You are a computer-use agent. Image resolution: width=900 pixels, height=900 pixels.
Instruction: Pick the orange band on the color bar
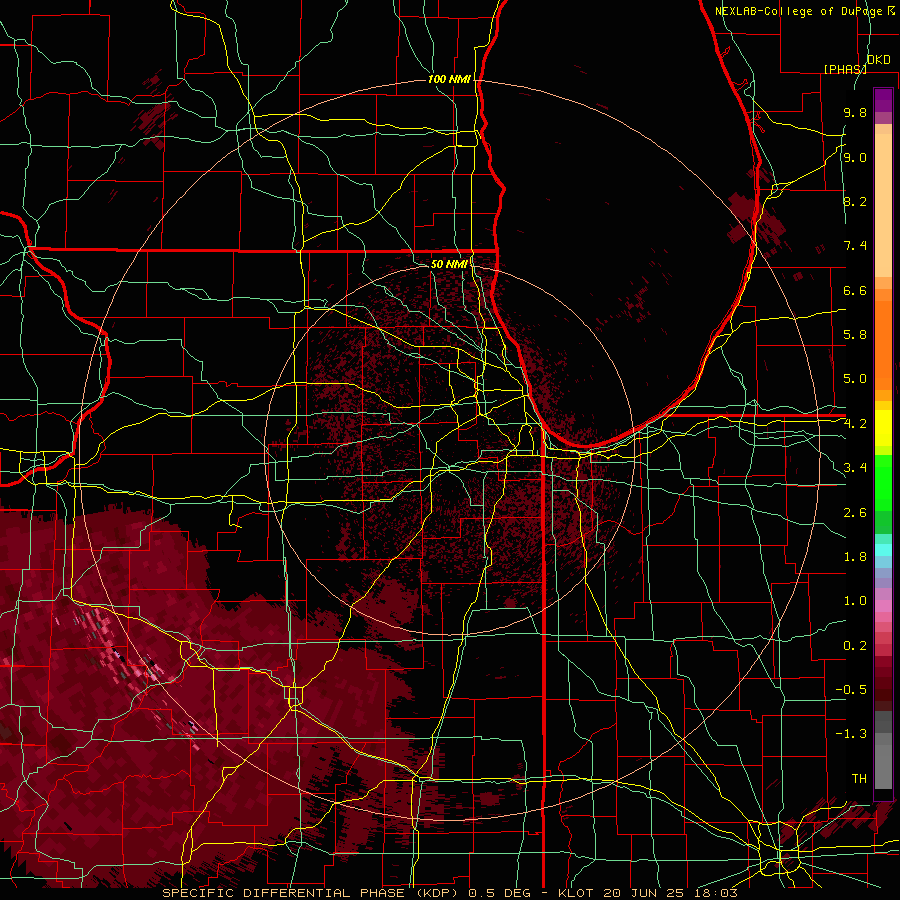[883, 345]
